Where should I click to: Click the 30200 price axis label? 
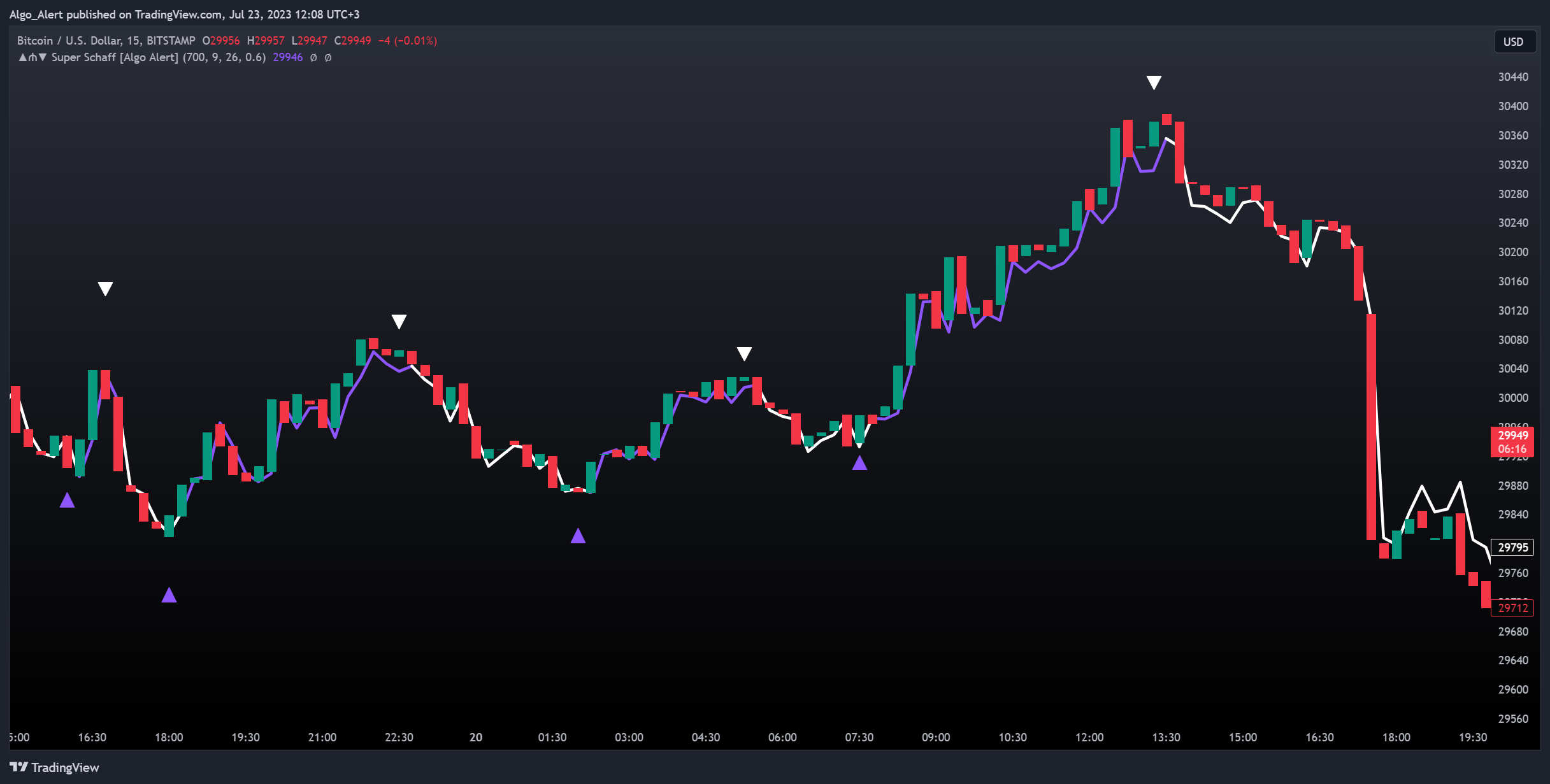1513,252
